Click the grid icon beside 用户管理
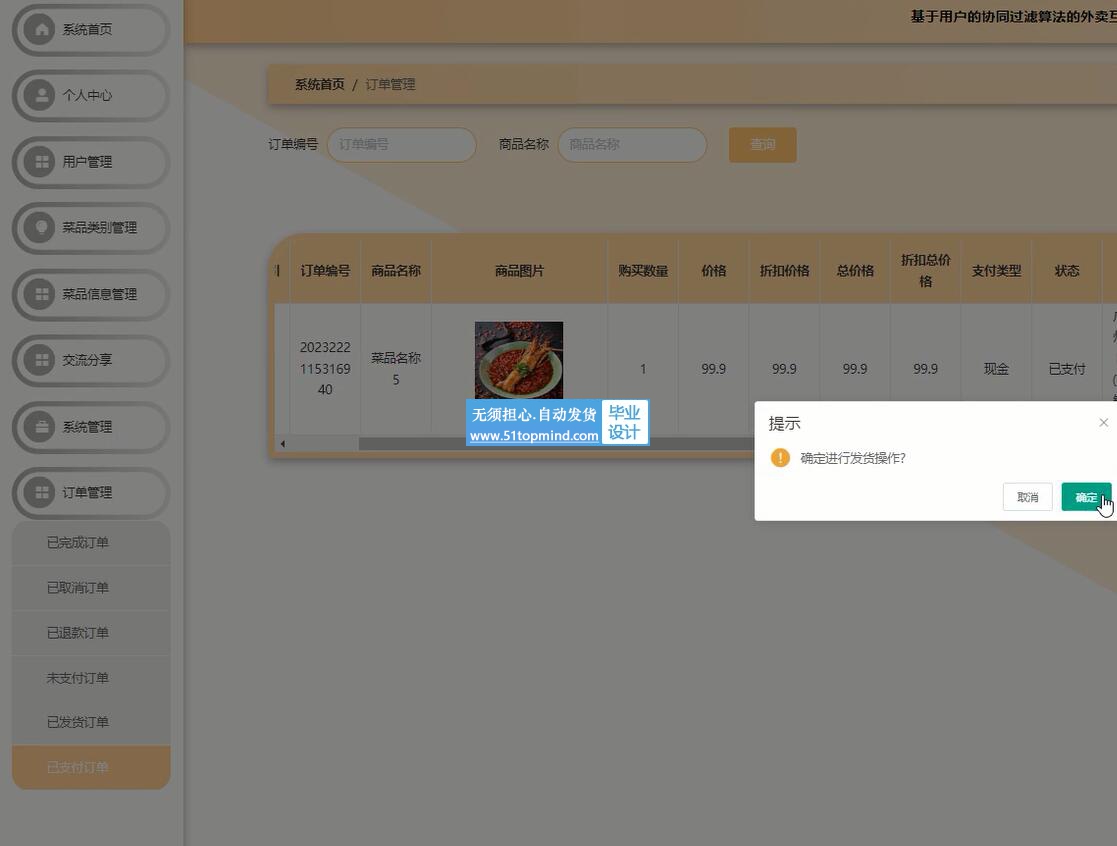Screen dimensions: 1117x846 click(41, 162)
